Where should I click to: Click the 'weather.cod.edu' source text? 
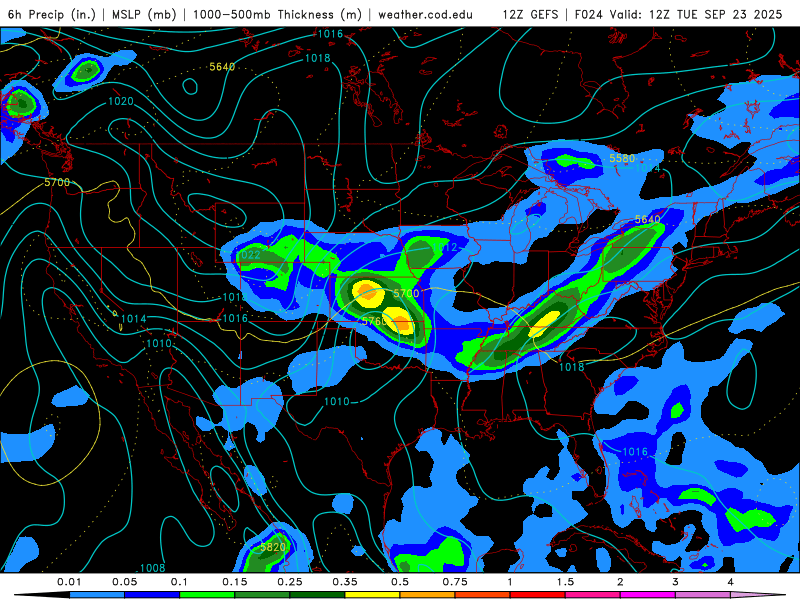[426, 14]
